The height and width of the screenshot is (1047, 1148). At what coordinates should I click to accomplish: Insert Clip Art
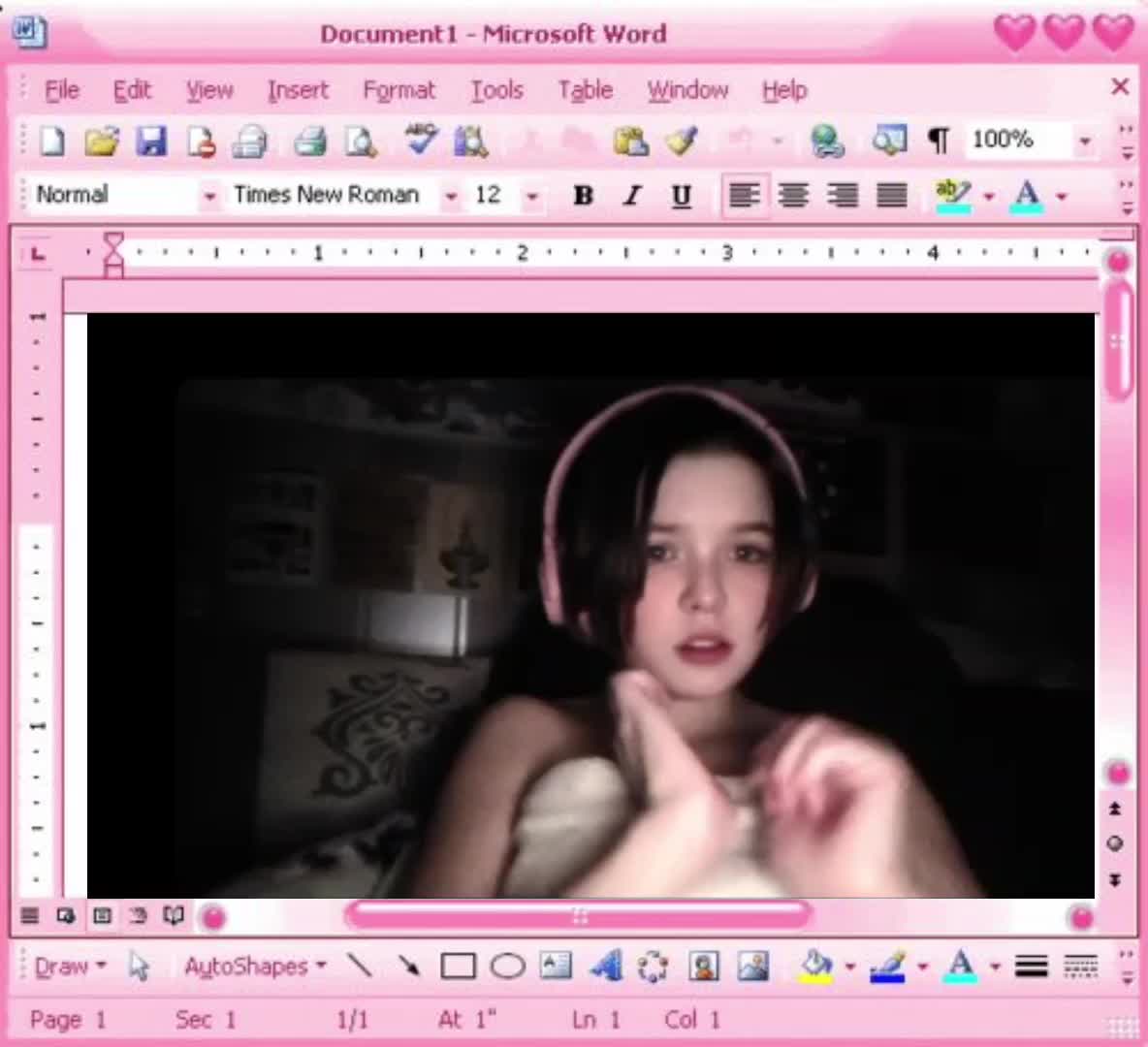point(704,966)
